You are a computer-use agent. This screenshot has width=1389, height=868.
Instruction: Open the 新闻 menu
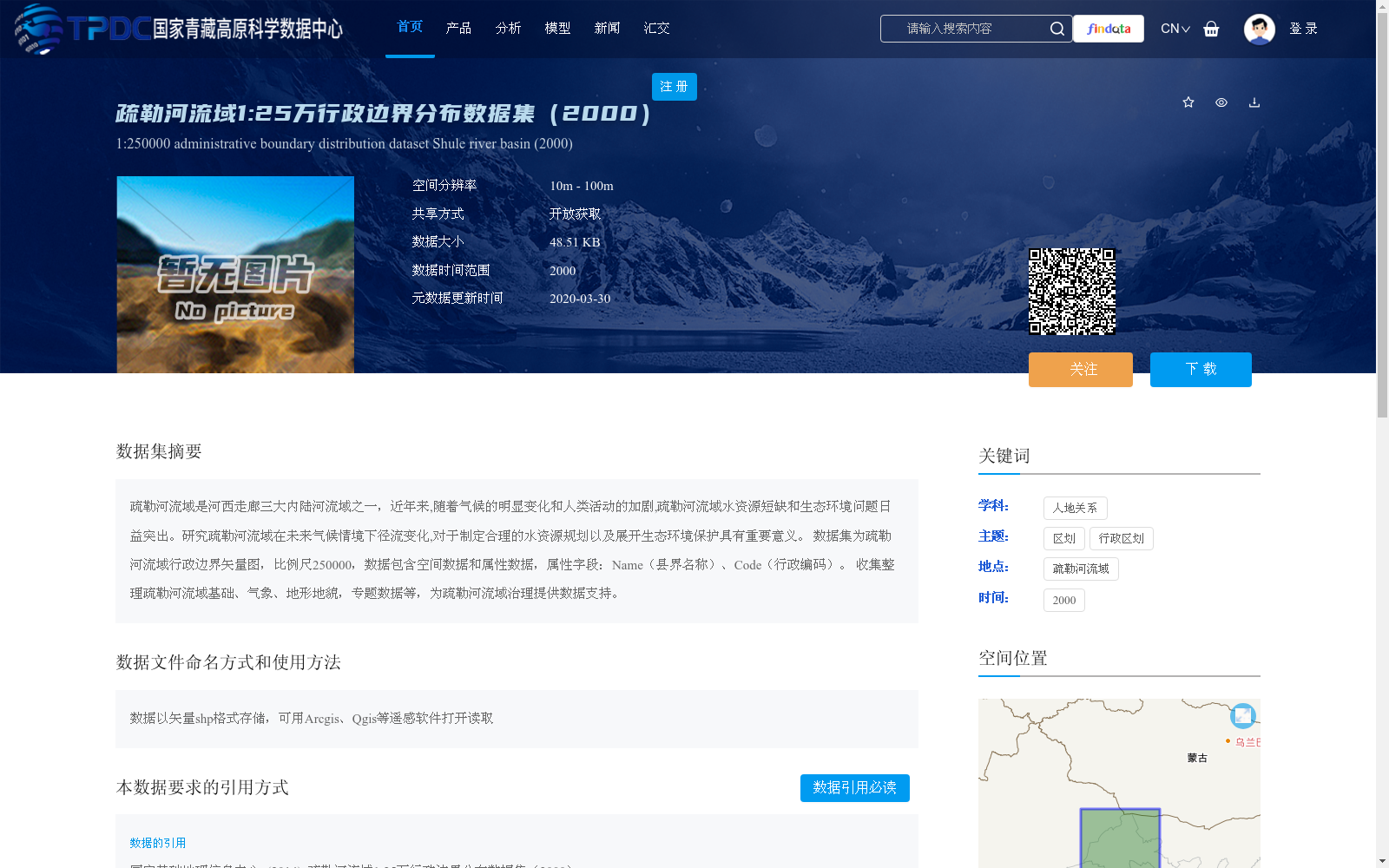tap(607, 28)
